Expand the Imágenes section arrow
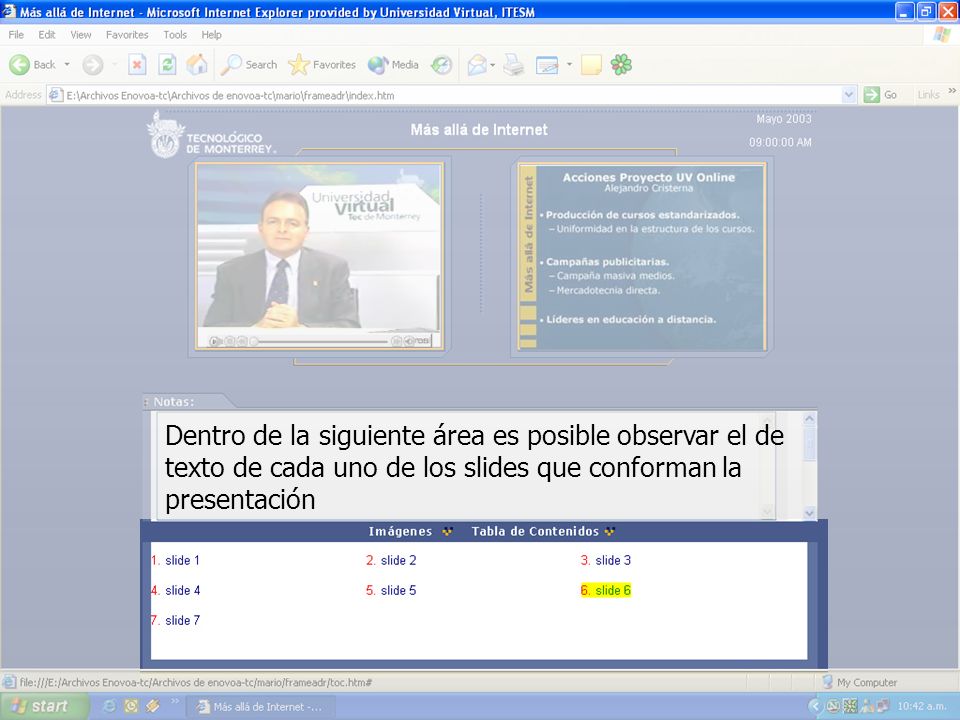Image resolution: width=960 pixels, height=720 pixels. click(x=448, y=531)
